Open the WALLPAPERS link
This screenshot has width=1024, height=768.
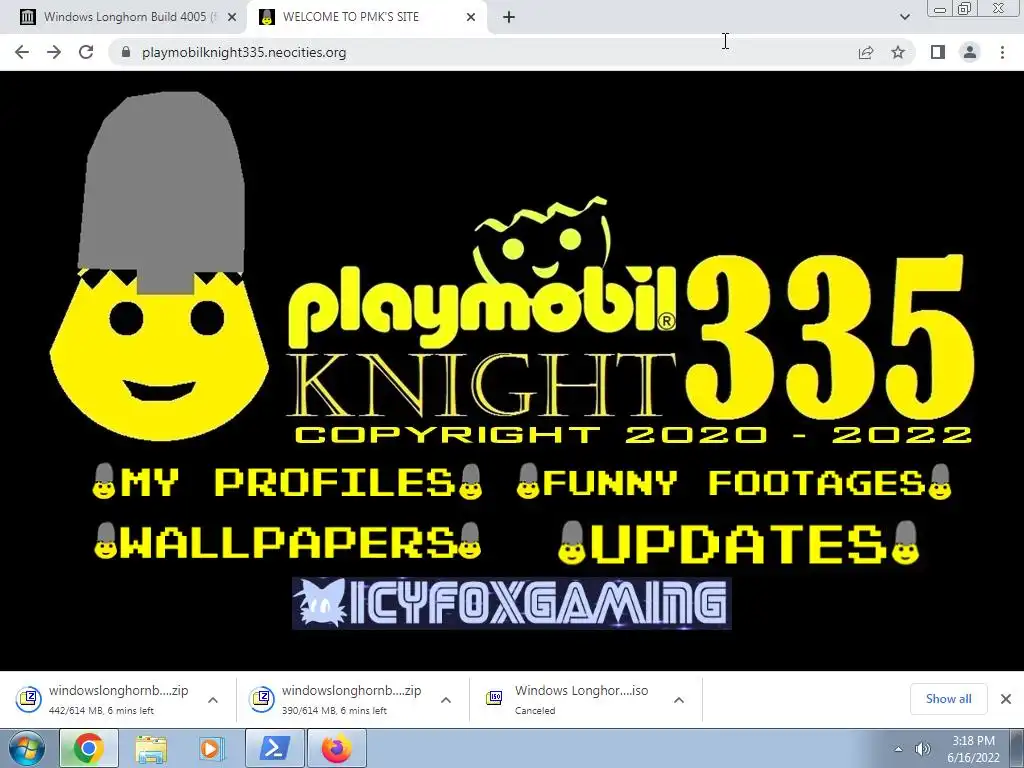click(x=287, y=541)
